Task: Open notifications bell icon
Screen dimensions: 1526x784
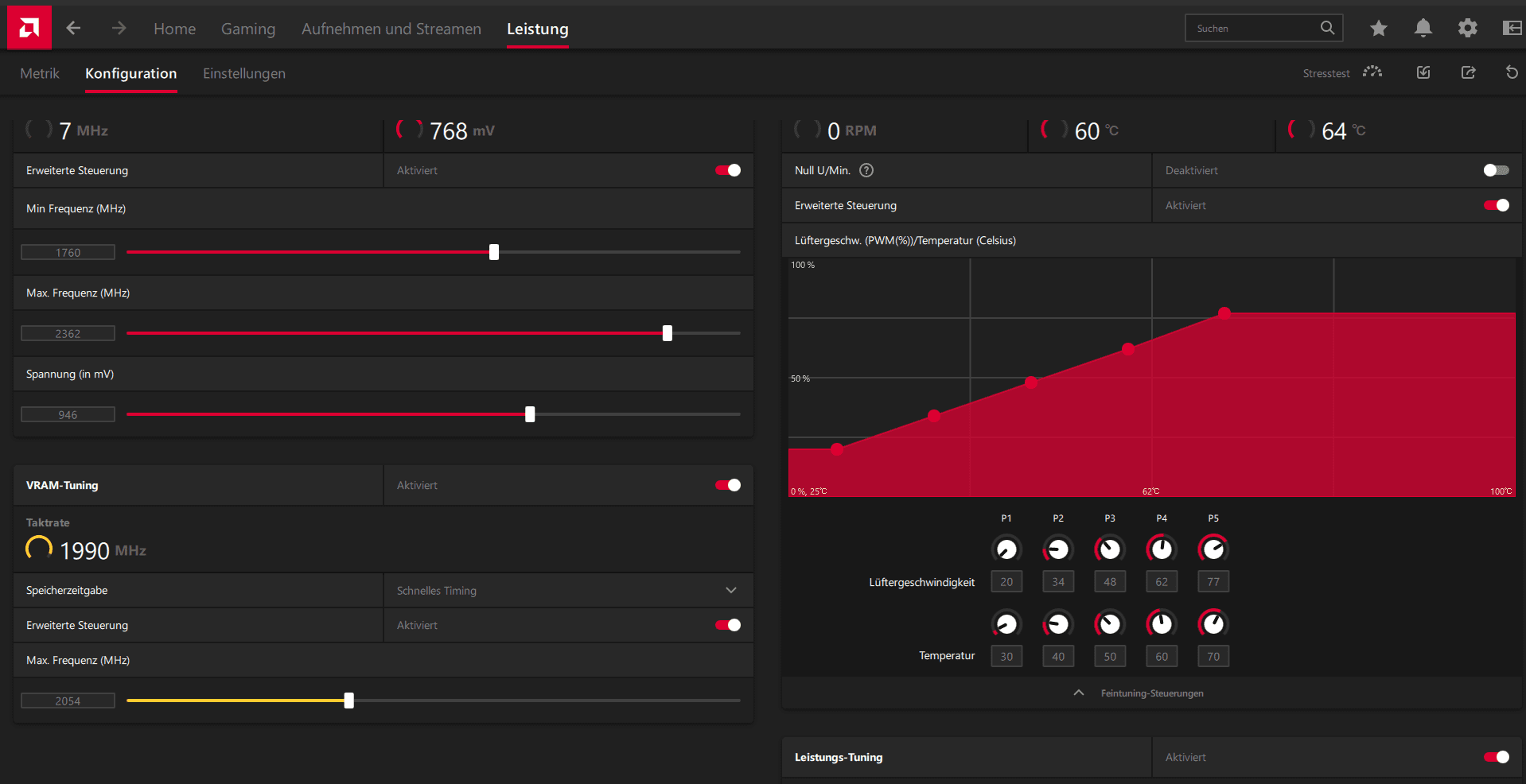Action: 1423,29
